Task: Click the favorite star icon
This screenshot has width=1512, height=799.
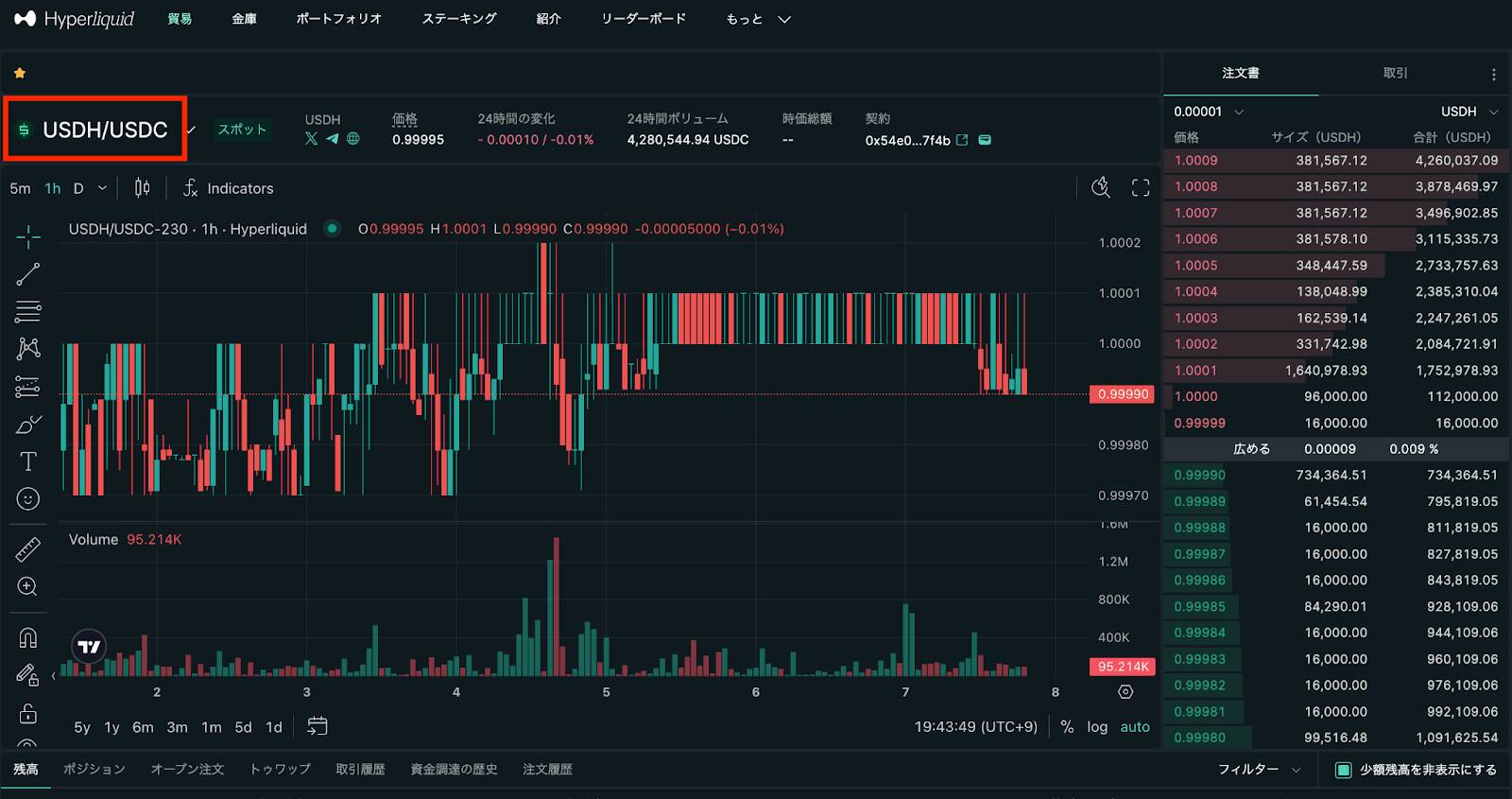Action: click(20, 73)
